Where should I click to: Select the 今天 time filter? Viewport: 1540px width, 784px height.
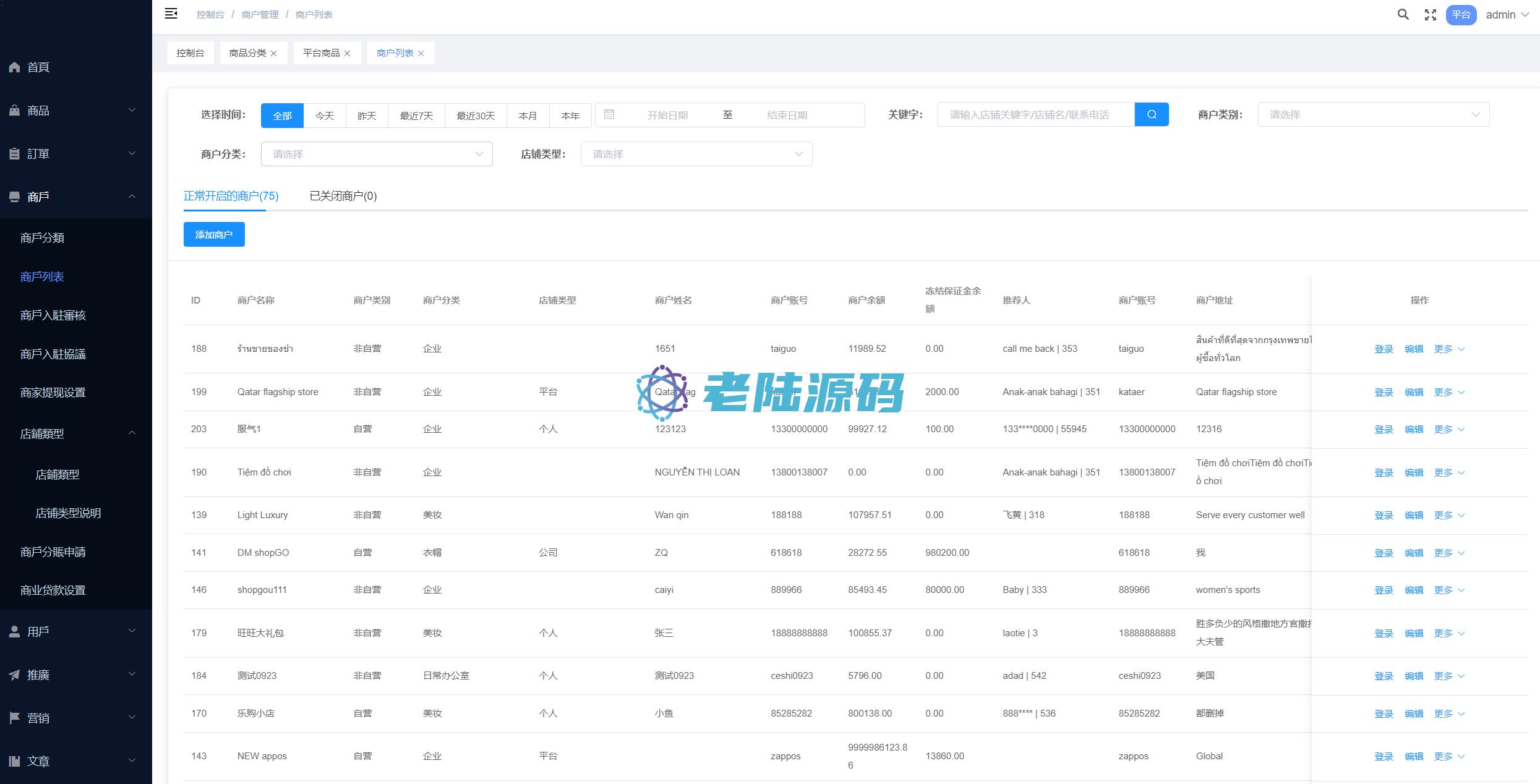[325, 116]
